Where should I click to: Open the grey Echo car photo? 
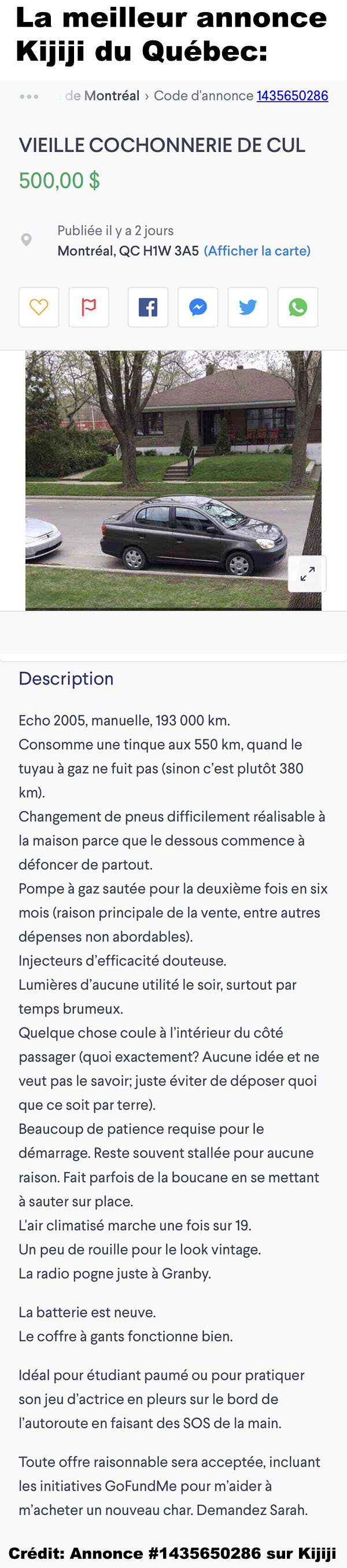173,481
